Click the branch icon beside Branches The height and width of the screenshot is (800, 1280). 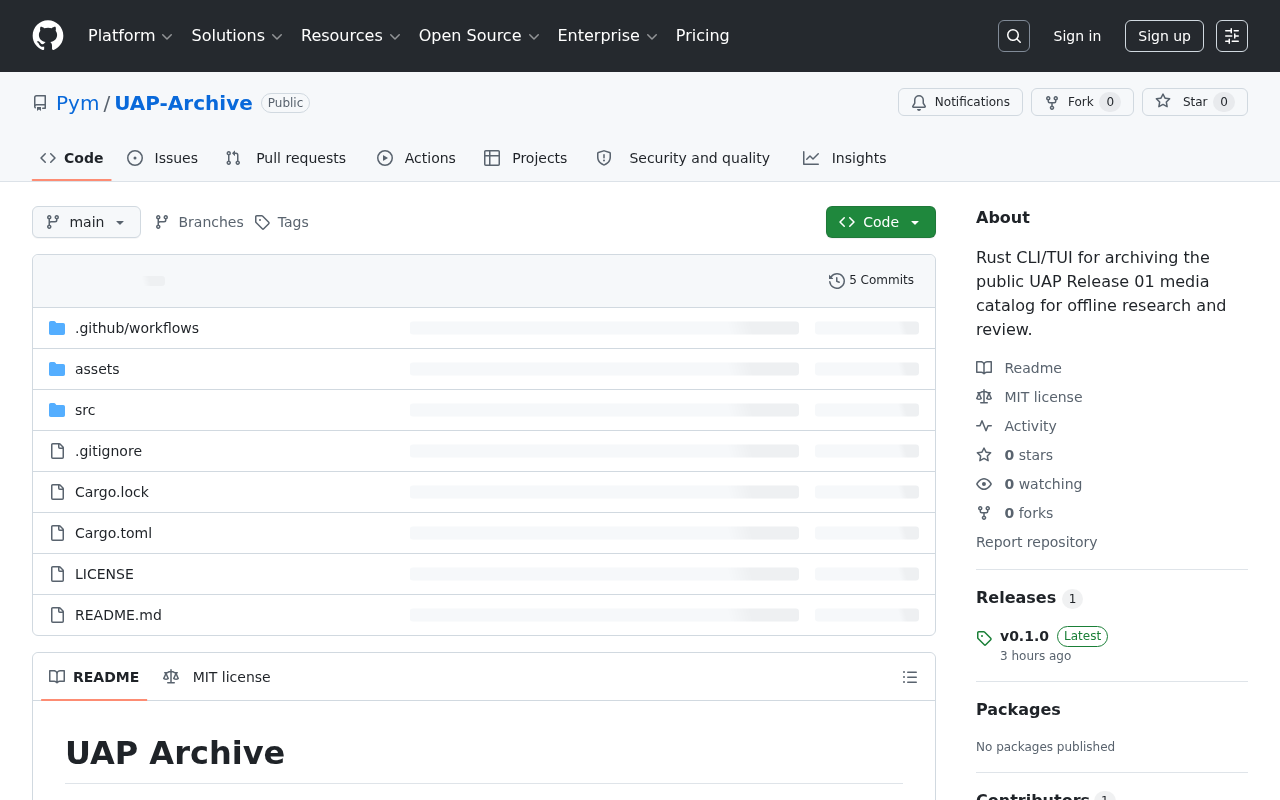162,222
